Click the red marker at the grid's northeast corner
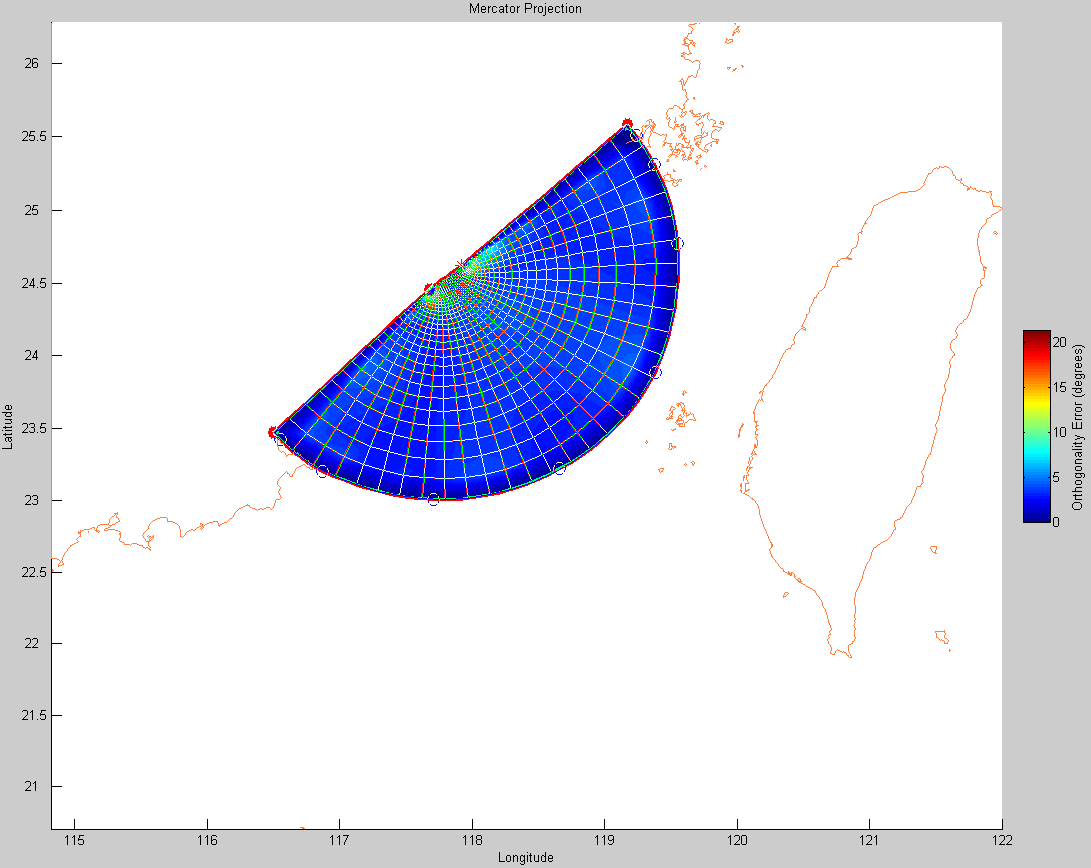1091x868 pixels. pyautogui.click(x=627, y=123)
